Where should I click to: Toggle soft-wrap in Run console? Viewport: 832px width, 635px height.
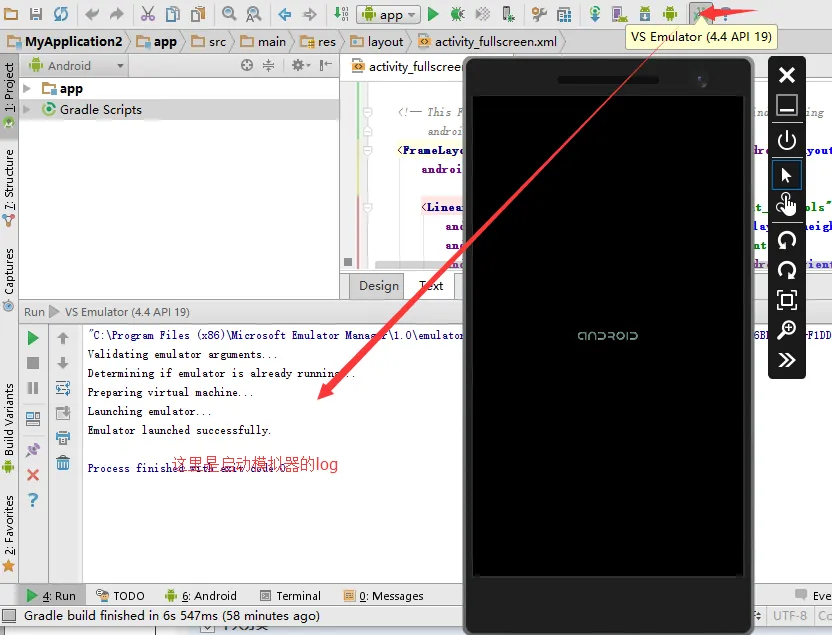coord(63,387)
